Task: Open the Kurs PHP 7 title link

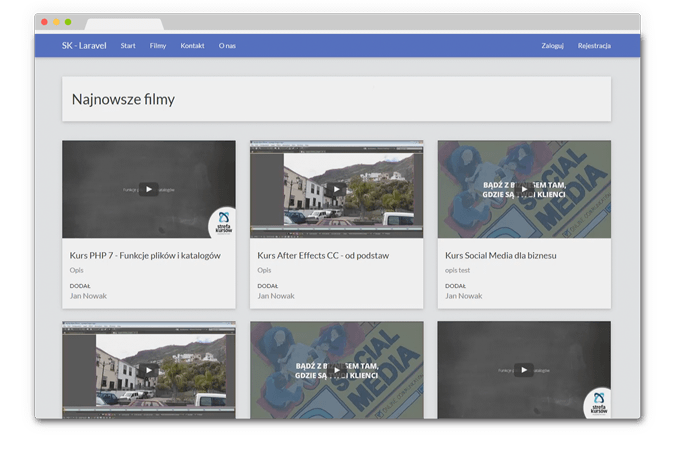Action: pyautogui.click(x=145, y=256)
